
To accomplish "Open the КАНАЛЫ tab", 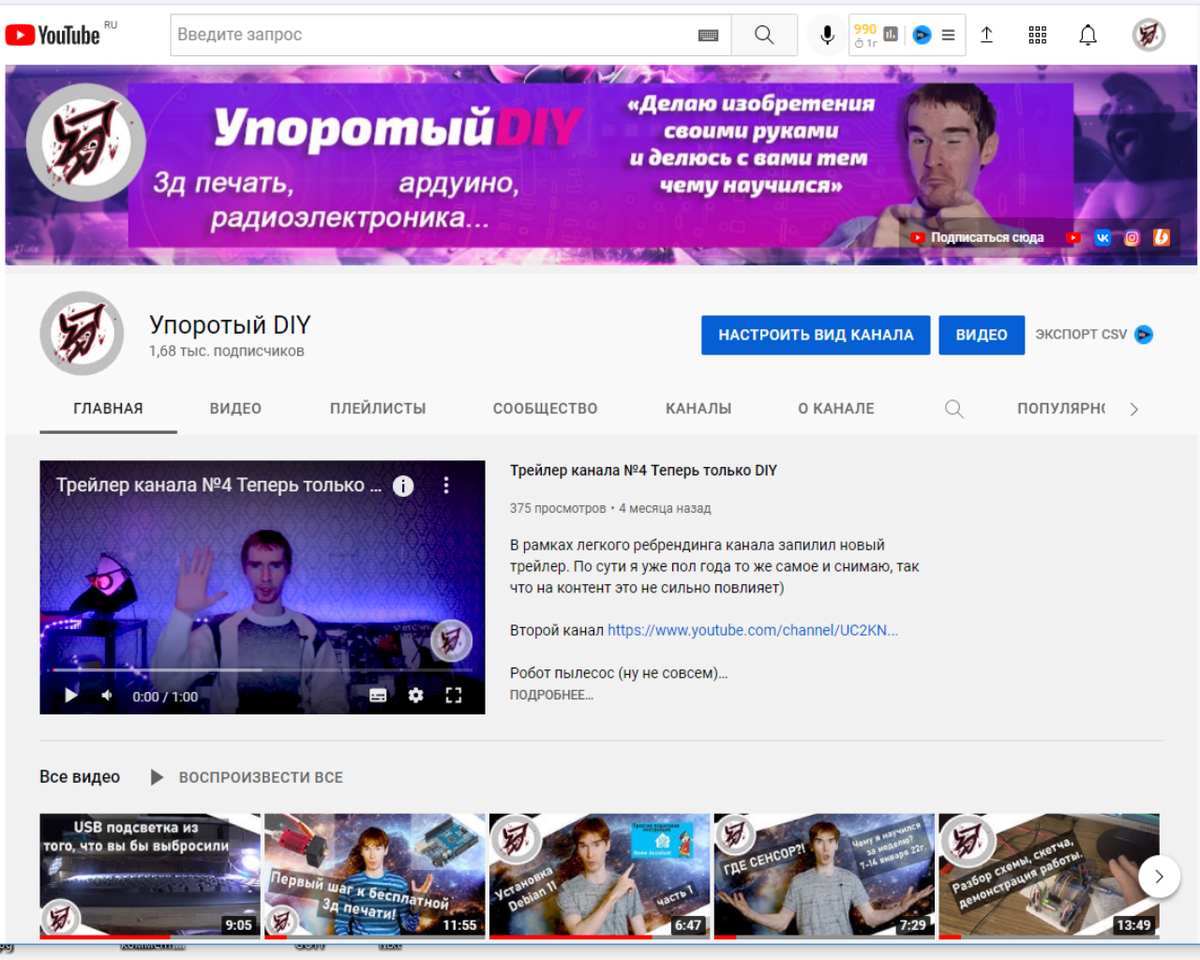I will (x=699, y=409).
